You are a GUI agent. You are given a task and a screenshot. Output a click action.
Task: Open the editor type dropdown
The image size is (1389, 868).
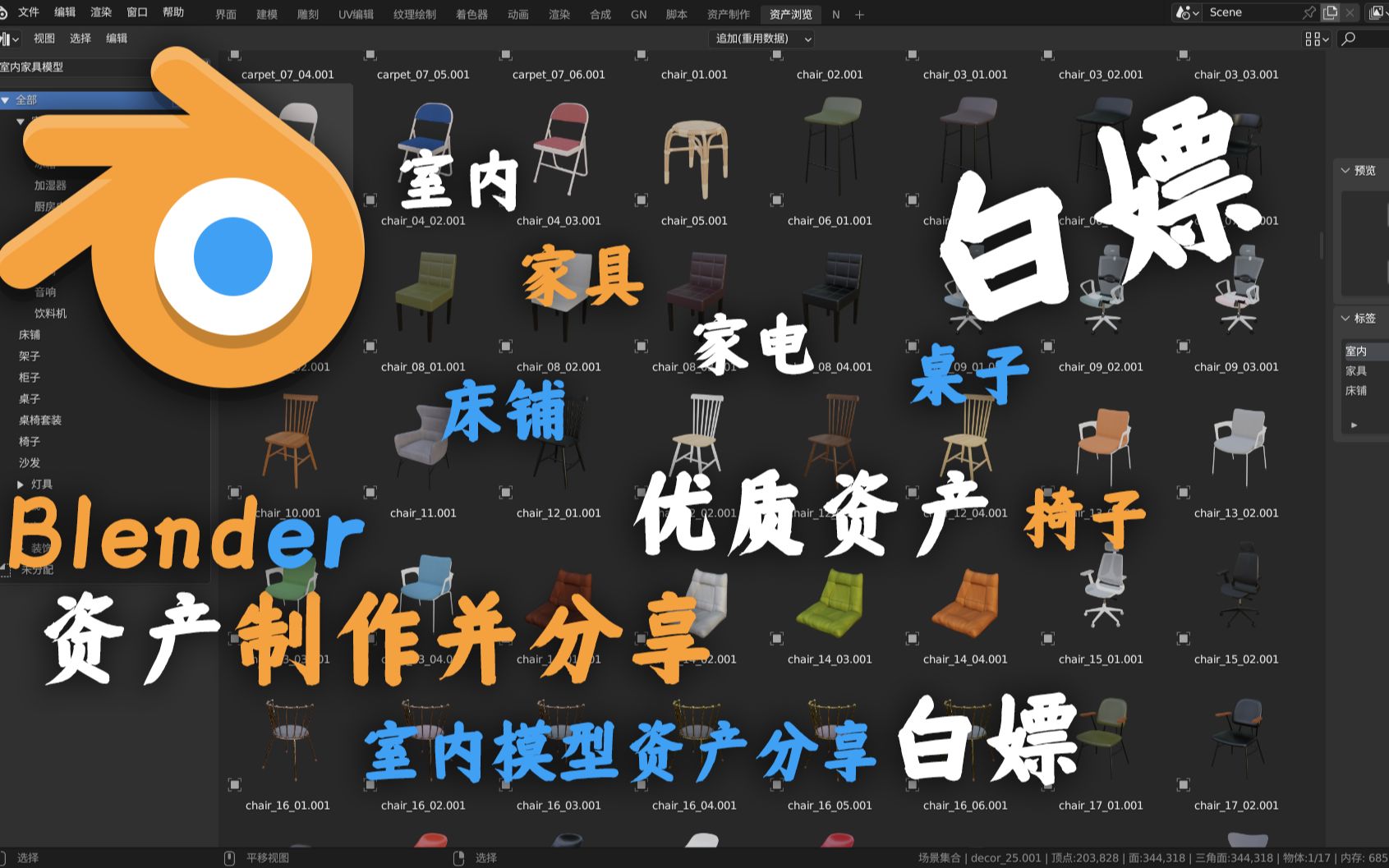(x=9, y=39)
